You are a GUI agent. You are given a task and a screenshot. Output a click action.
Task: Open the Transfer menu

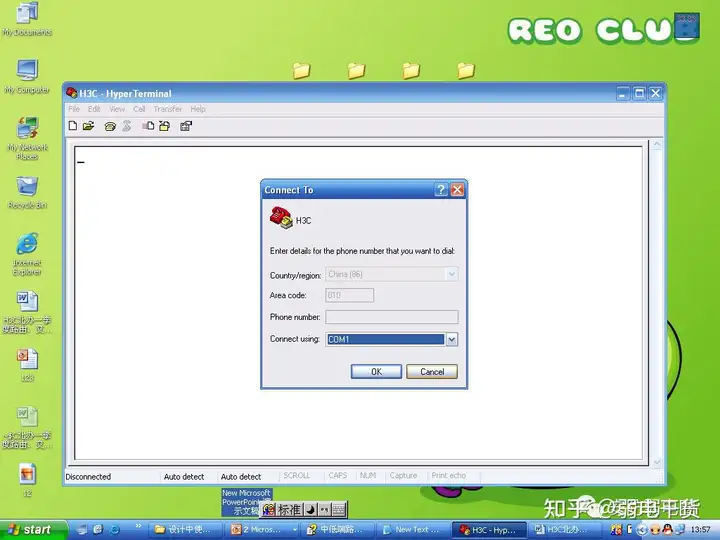click(168, 109)
